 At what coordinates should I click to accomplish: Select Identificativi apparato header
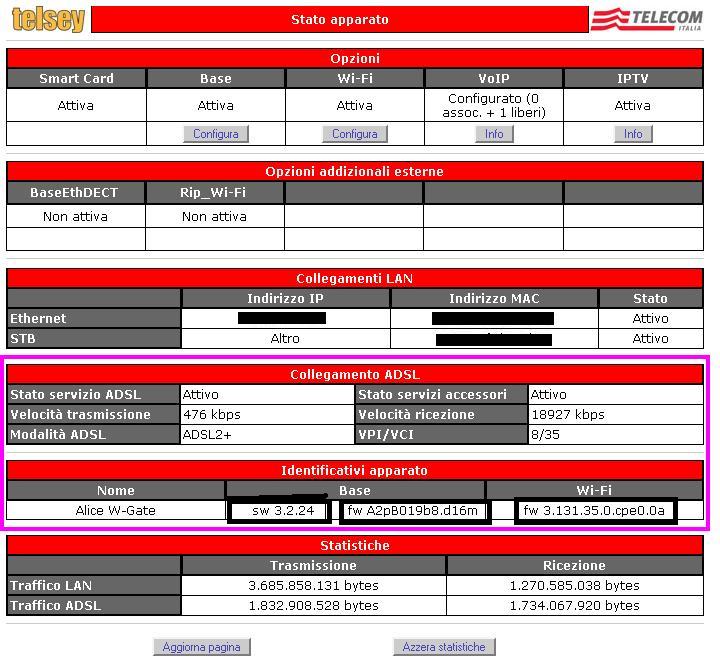coord(355,471)
